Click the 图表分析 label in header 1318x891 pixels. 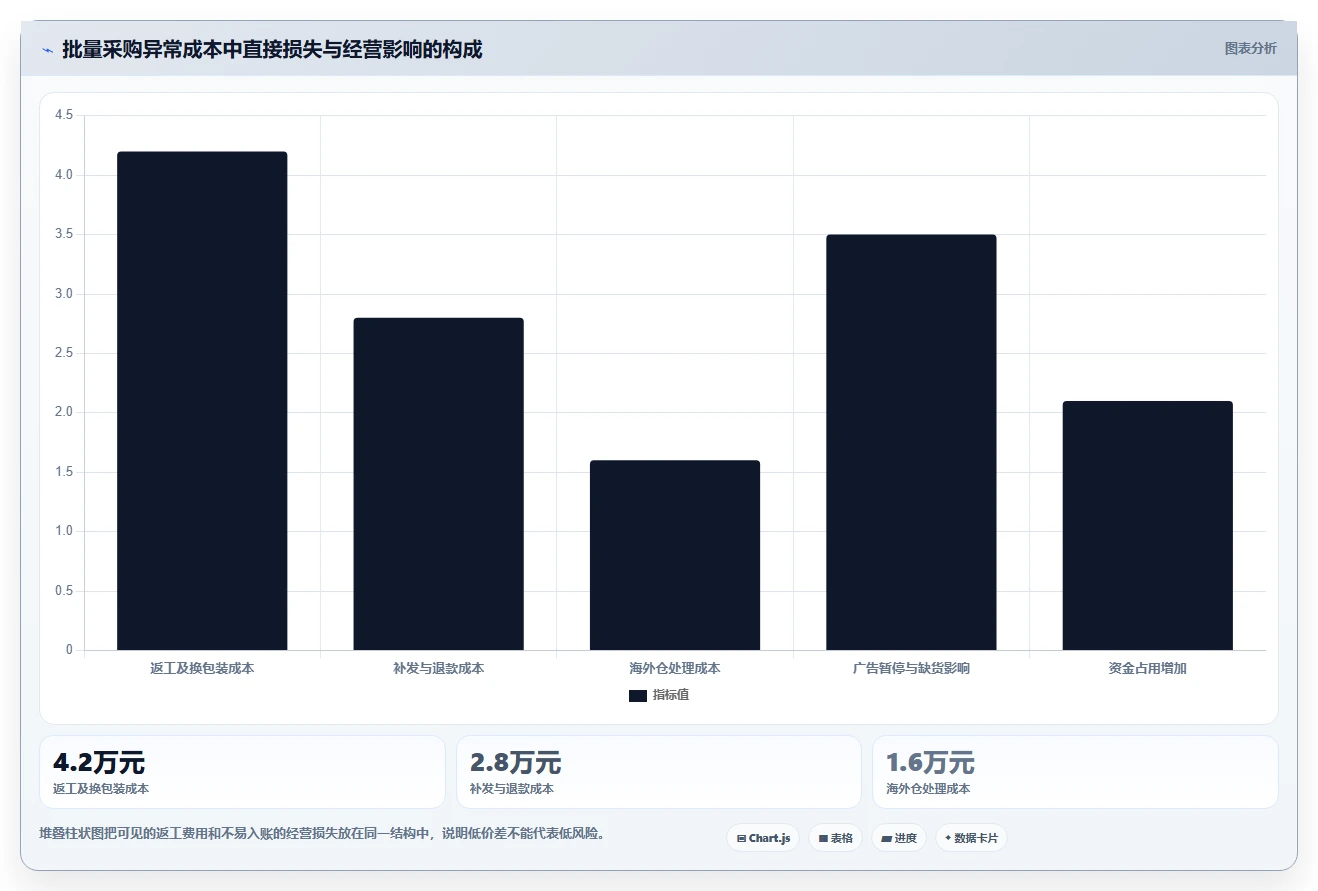[1250, 48]
